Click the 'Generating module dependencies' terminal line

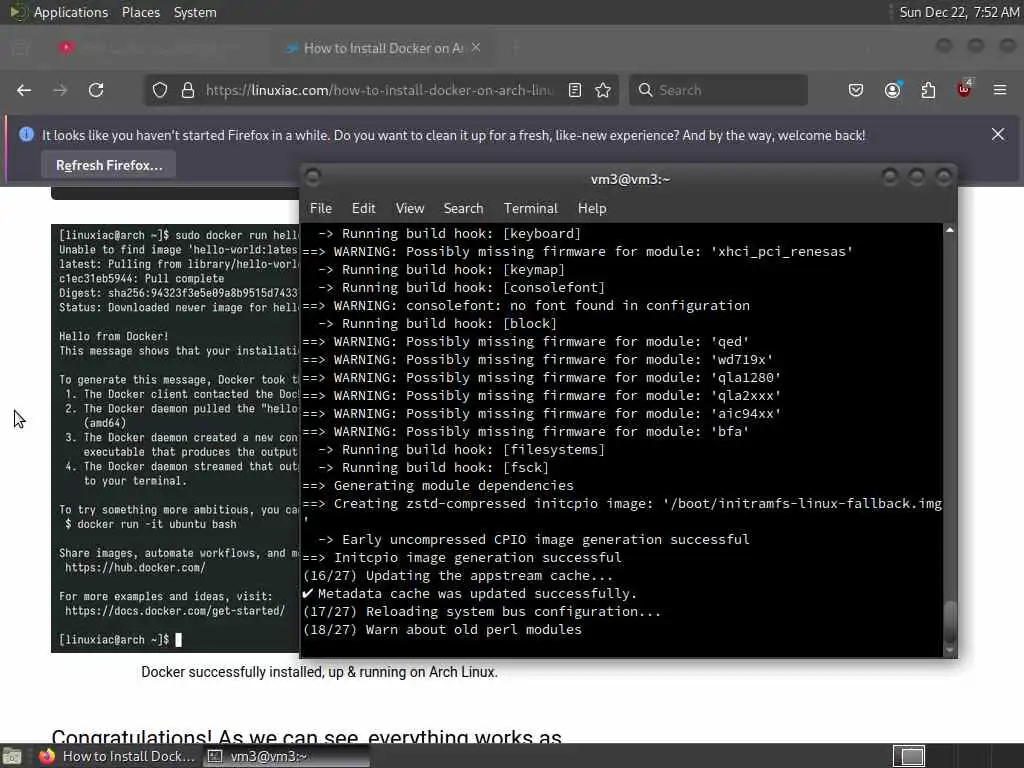click(x=438, y=486)
